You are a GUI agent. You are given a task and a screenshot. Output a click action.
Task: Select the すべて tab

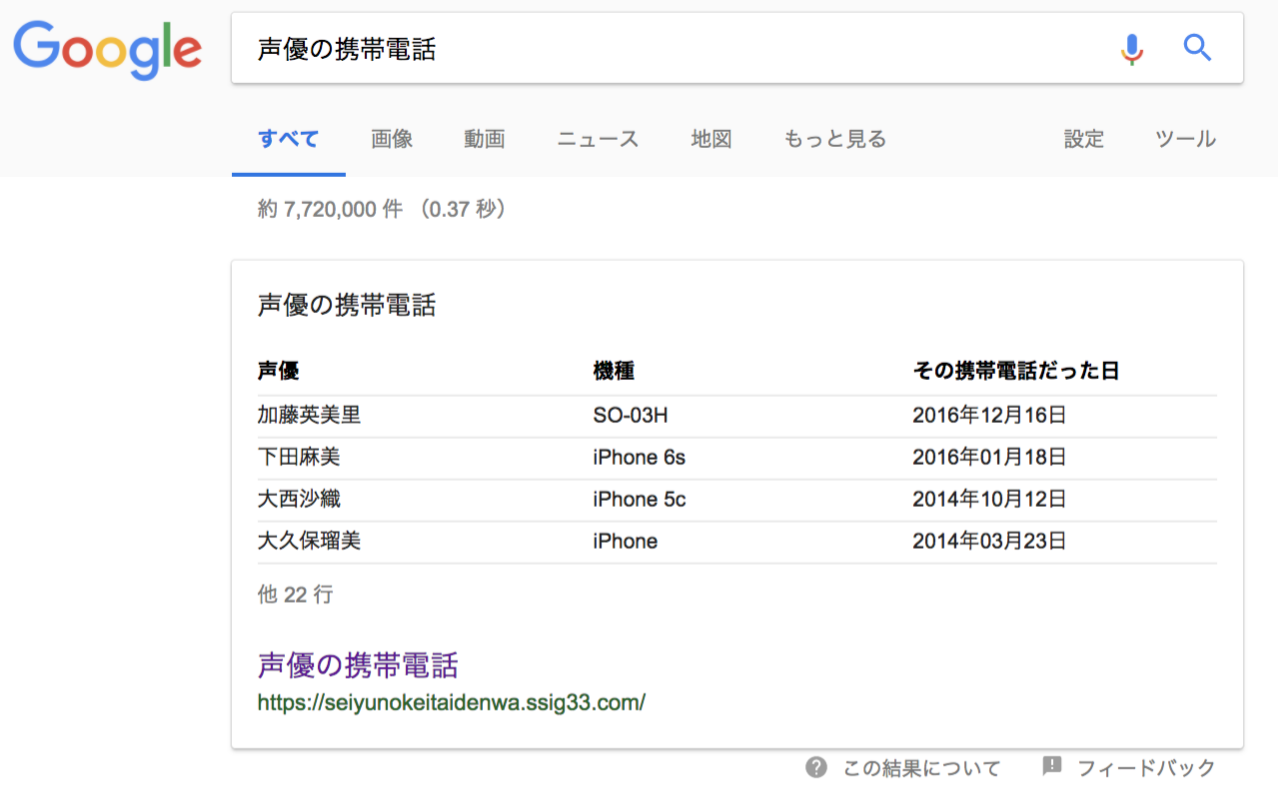pos(288,139)
